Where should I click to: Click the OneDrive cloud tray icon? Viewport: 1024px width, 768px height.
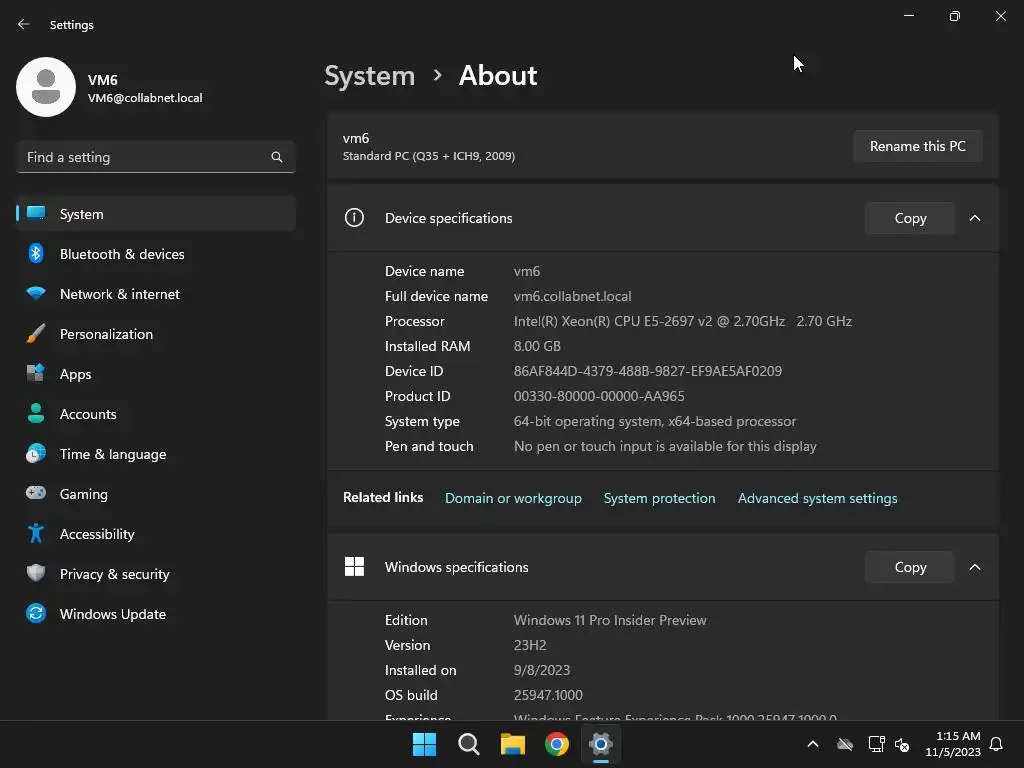pos(845,744)
